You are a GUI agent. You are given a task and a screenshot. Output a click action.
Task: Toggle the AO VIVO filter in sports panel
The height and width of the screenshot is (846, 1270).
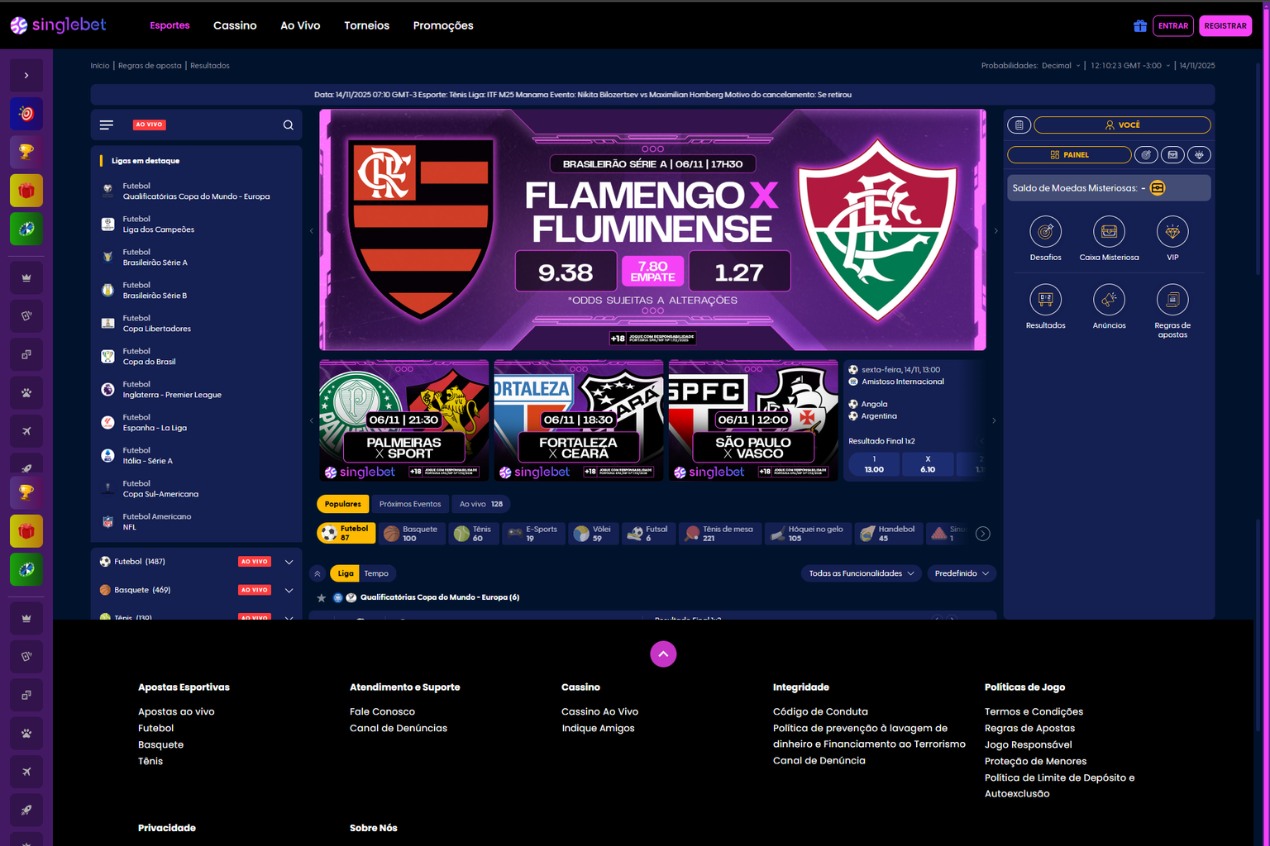pyautogui.click(x=149, y=125)
